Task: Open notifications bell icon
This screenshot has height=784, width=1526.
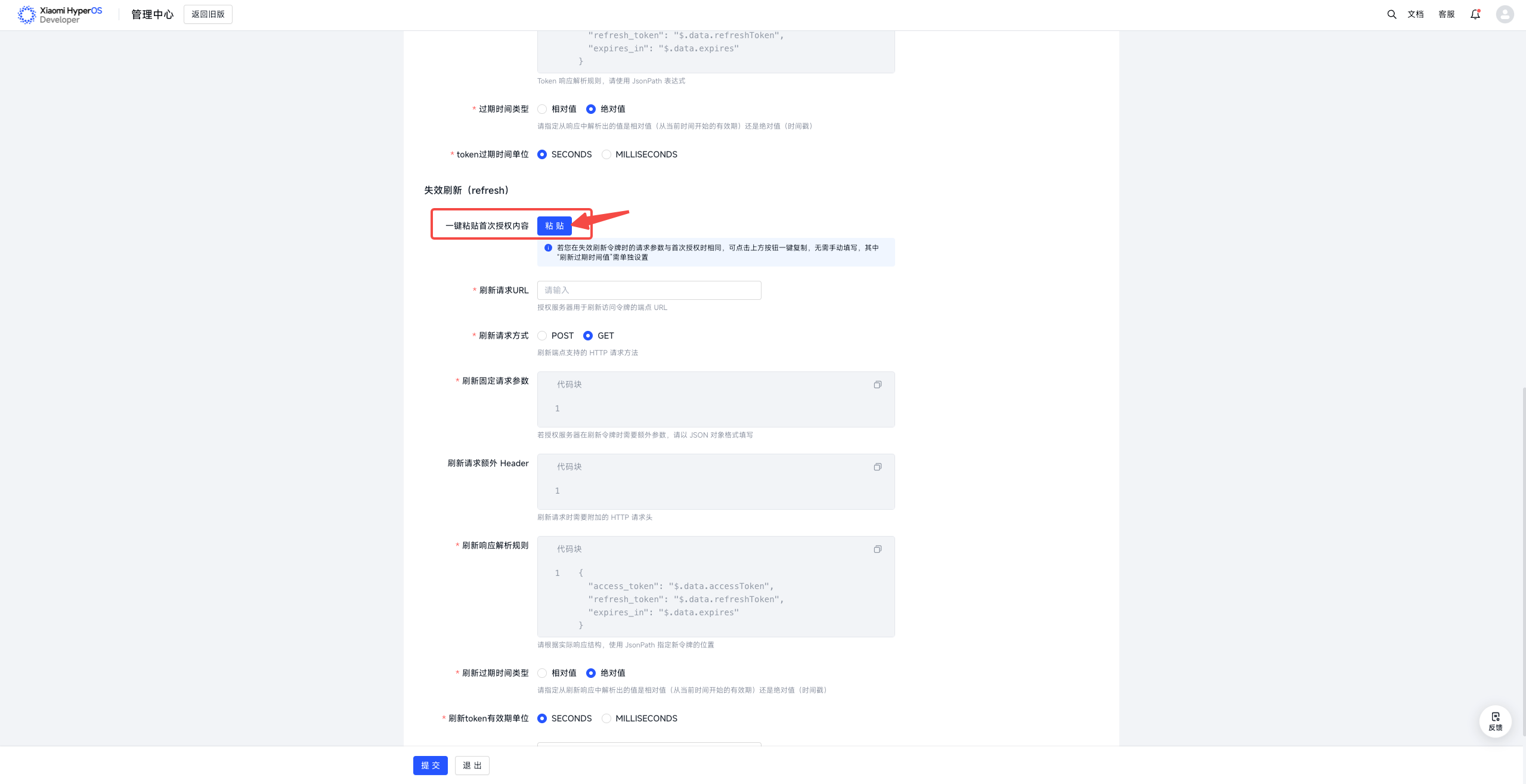Action: (1475, 14)
